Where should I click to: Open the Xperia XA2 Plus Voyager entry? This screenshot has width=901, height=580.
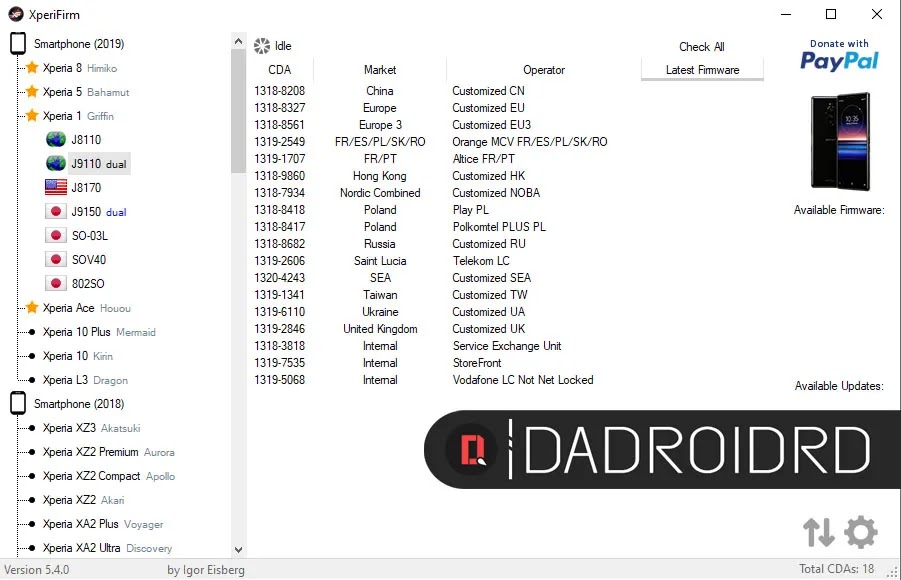point(103,524)
